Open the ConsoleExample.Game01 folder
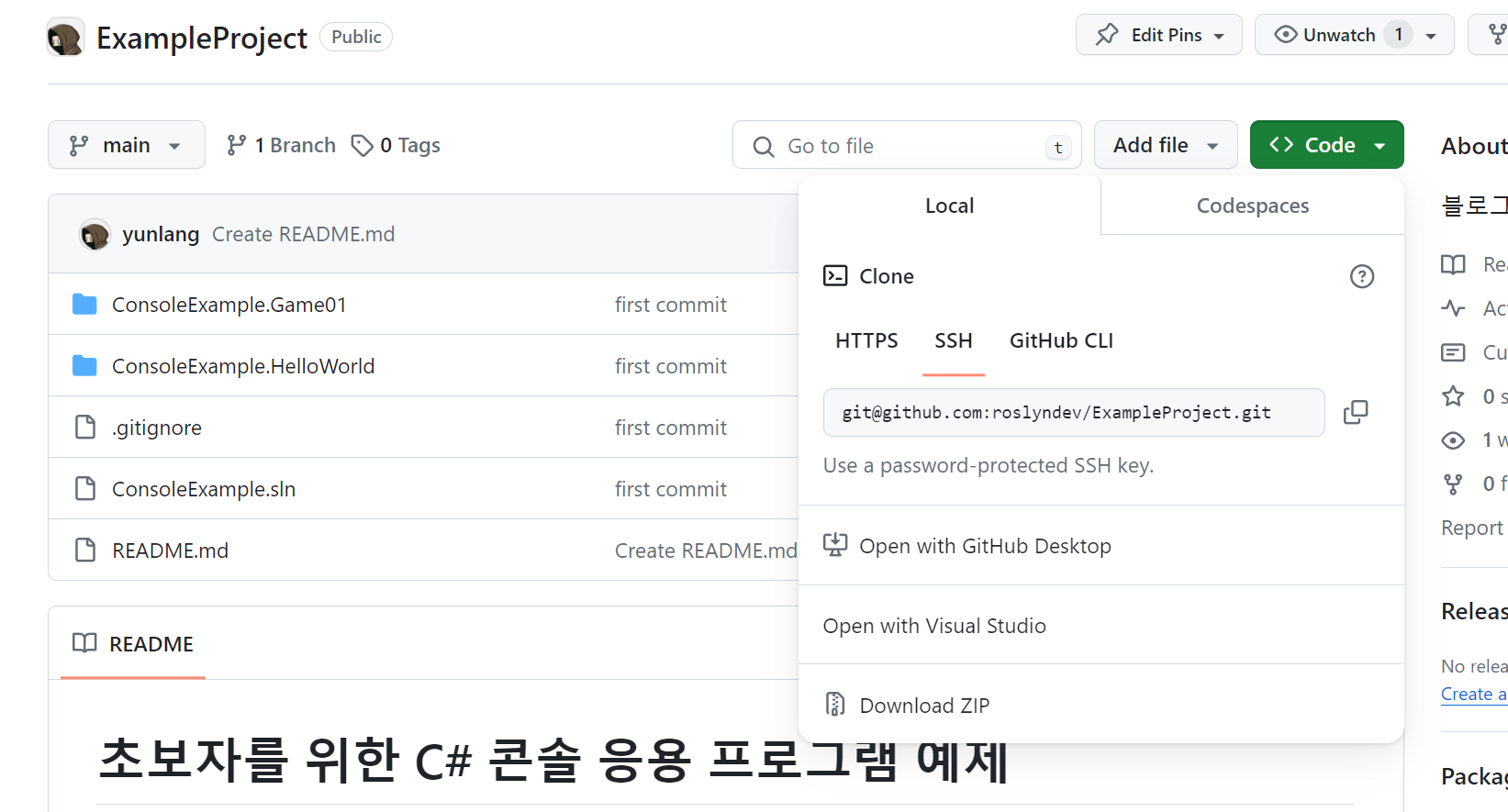The width and height of the screenshot is (1508, 812). tap(229, 305)
